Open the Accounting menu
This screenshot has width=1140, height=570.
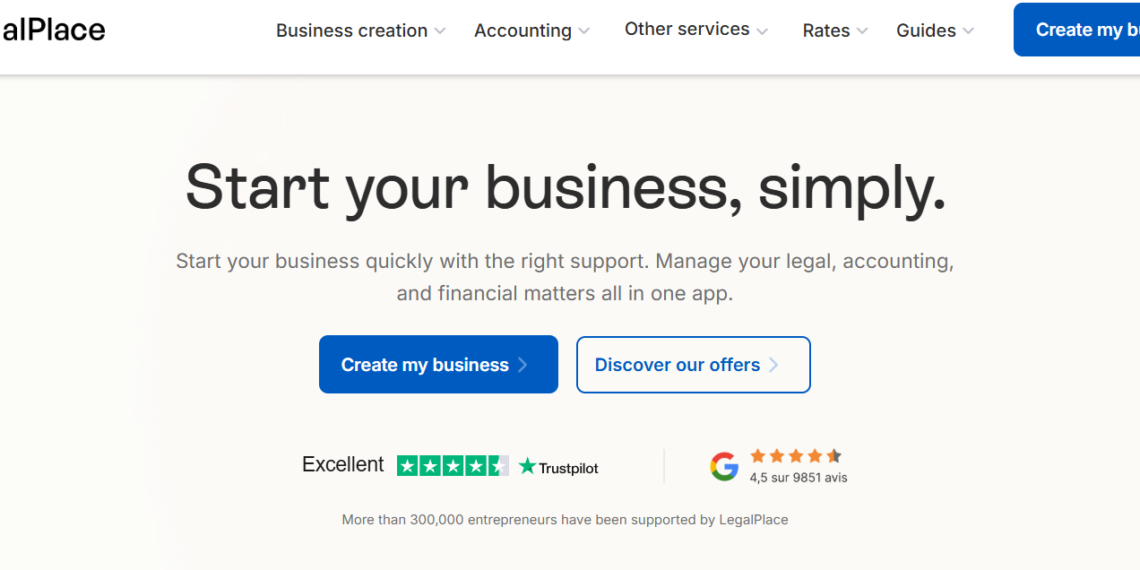(523, 31)
